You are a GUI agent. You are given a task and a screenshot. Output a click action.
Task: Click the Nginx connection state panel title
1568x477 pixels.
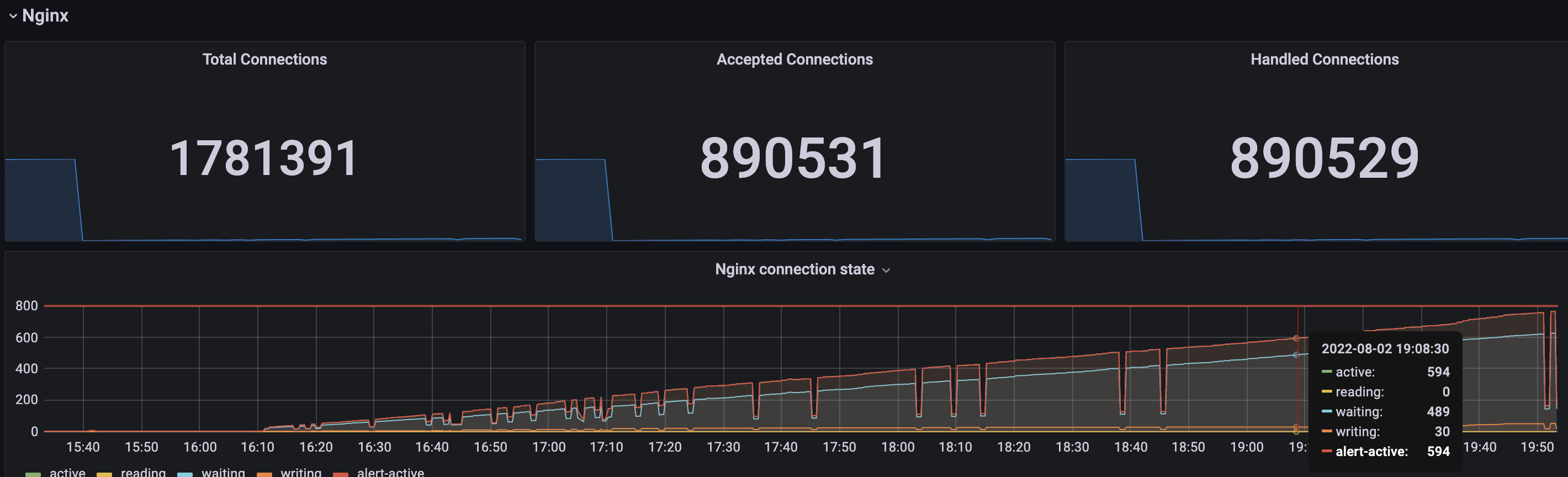[x=794, y=269]
